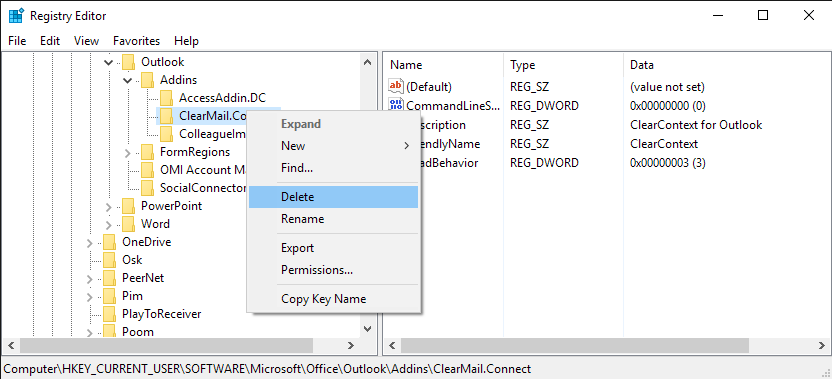This screenshot has width=832, height=379.
Task: Click tree pane scroll right arrow
Action: (x=350, y=346)
